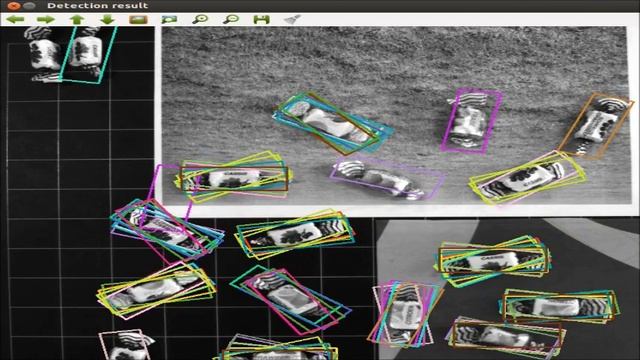640x360 pixels.
Task: Close the Detection result window
Action: [13, 6]
